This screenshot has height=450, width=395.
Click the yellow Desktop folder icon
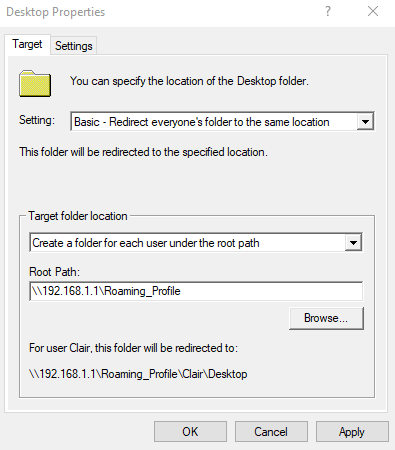click(x=35, y=83)
